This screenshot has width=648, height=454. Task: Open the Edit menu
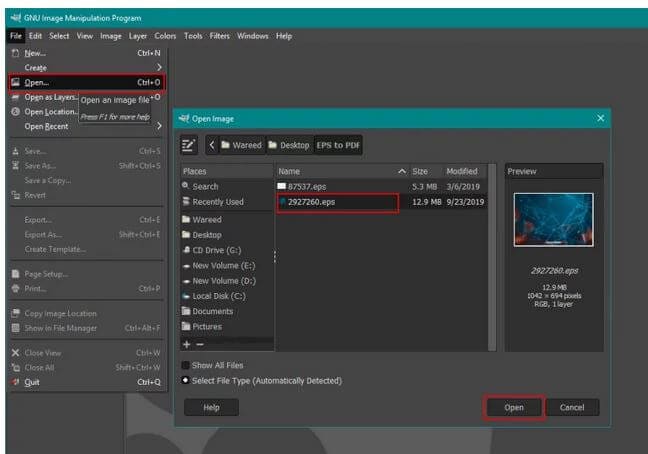click(35, 36)
